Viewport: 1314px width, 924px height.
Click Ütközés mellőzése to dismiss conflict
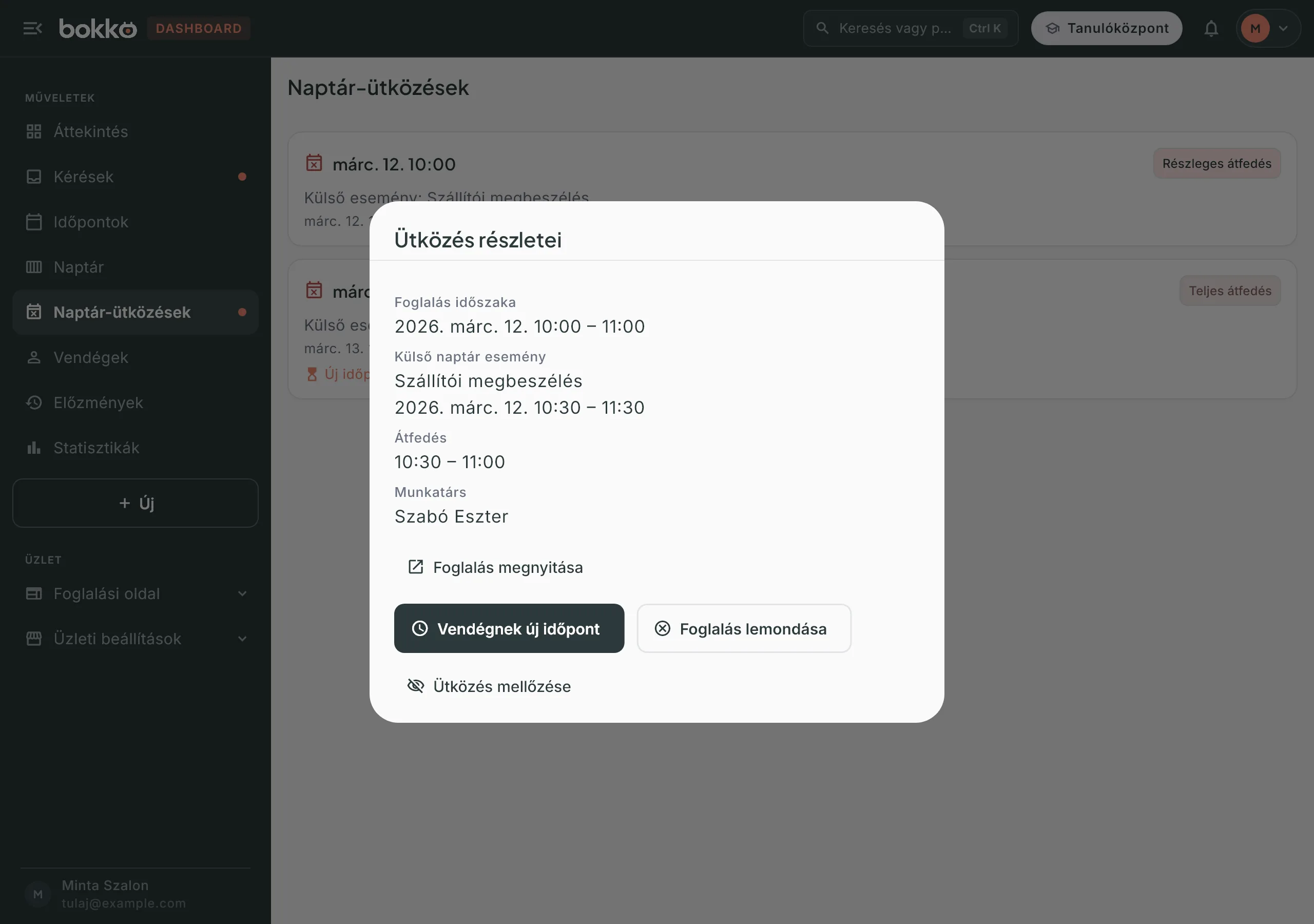pyautogui.click(x=488, y=686)
